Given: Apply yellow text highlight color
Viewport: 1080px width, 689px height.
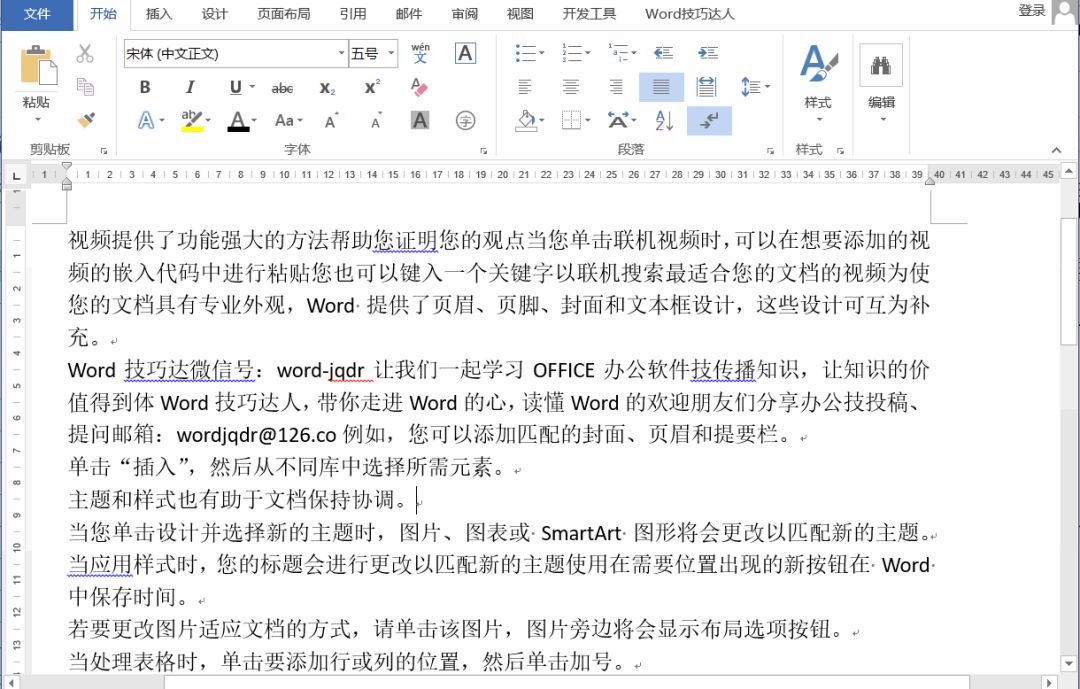Looking at the screenshot, I should point(191,121).
